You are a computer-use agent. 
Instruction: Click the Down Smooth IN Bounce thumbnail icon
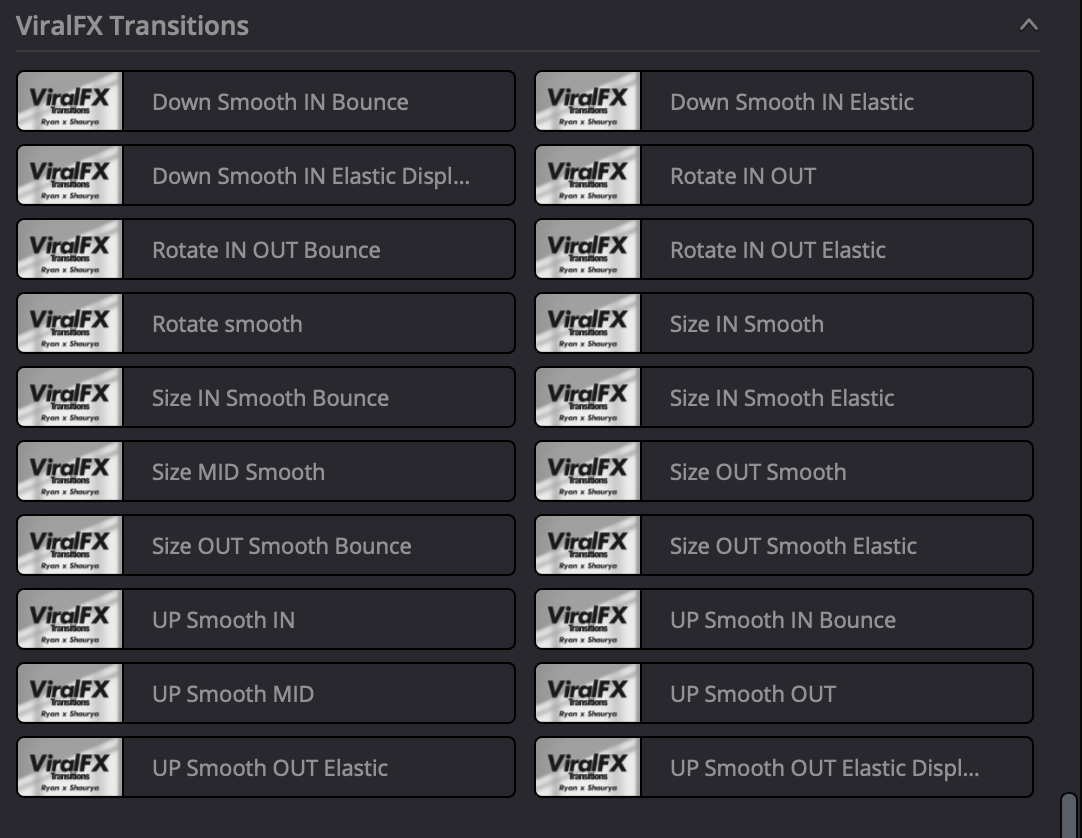click(70, 101)
